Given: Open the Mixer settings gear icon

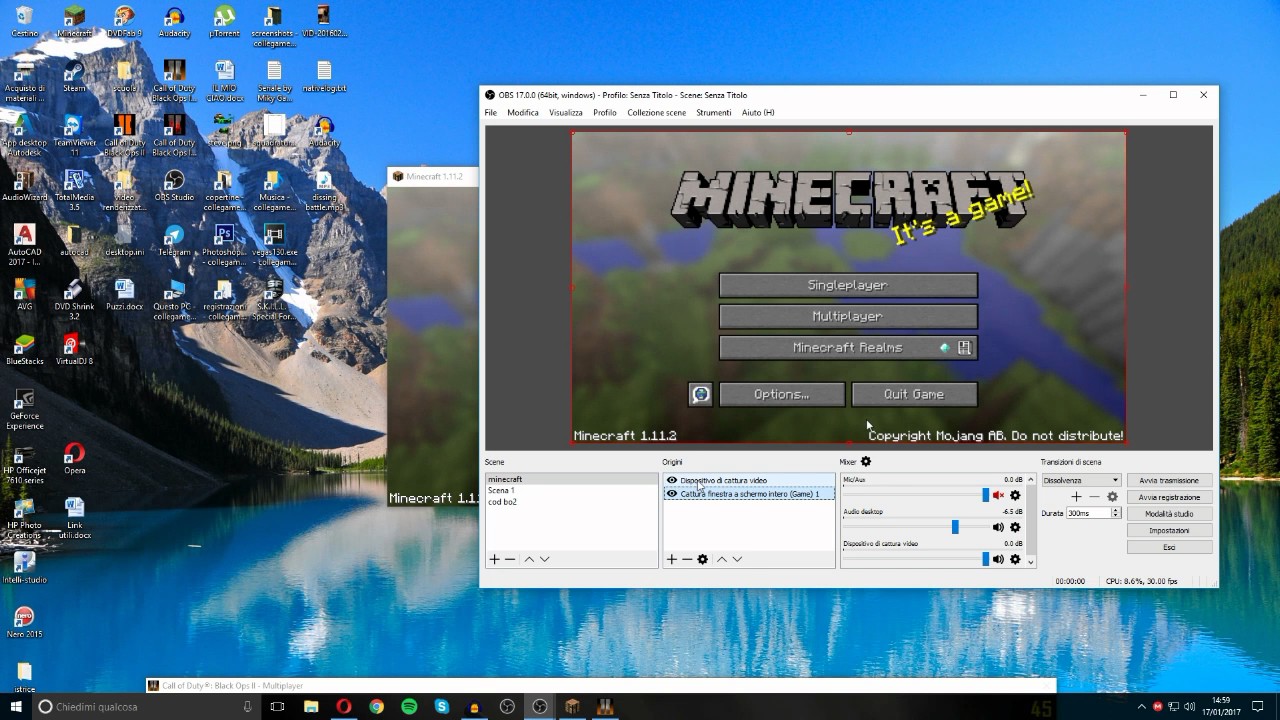Looking at the screenshot, I should [866, 462].
